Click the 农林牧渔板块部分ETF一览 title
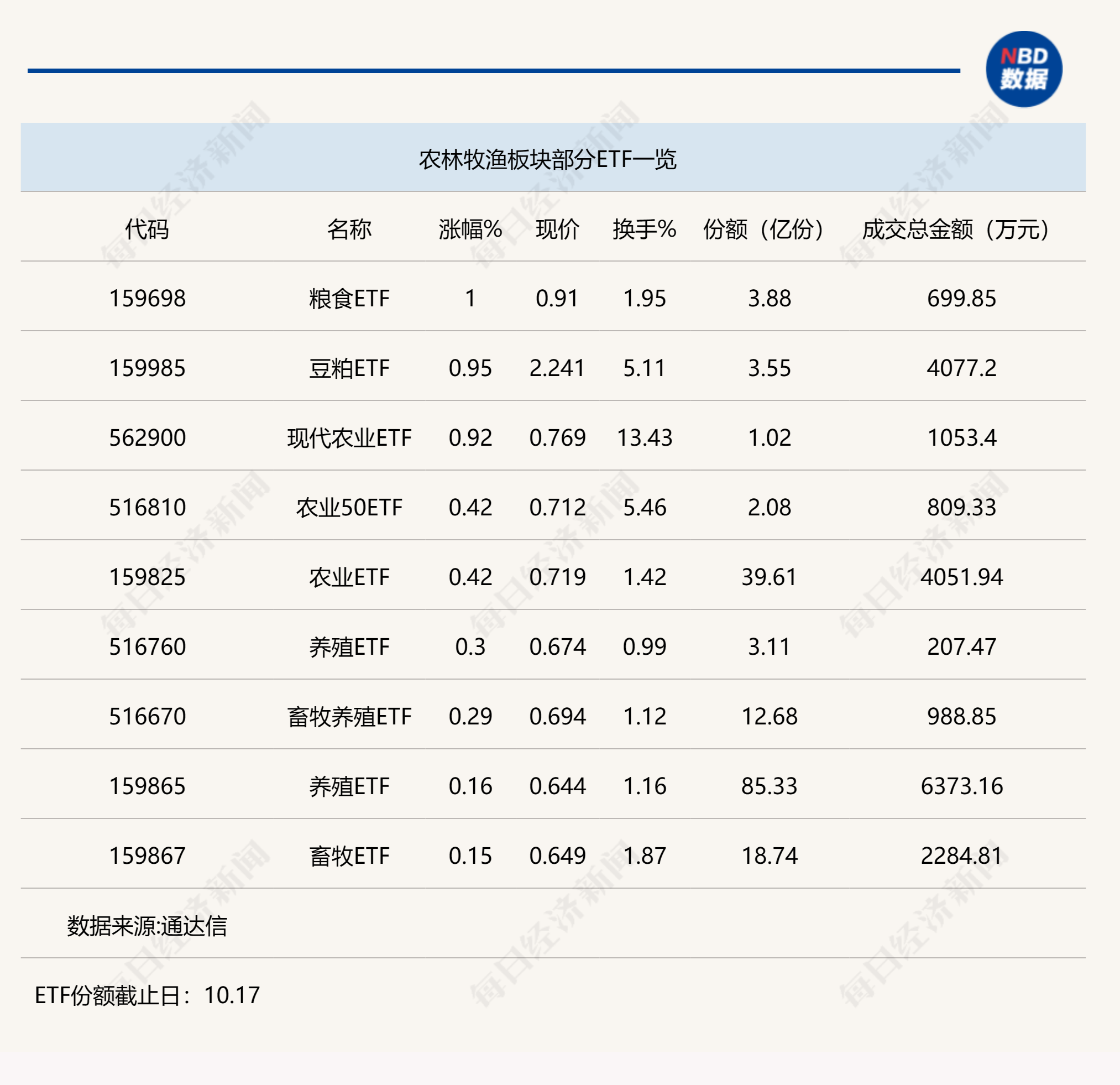The image size is (1120, 1085). [x=547, y=159]
